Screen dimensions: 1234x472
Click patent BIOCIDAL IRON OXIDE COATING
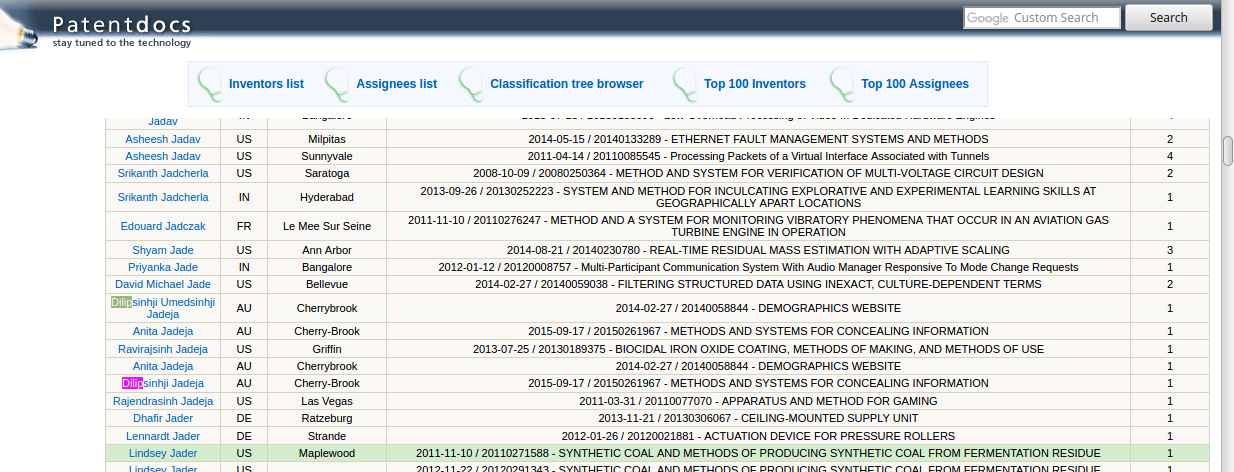(758, 349)
